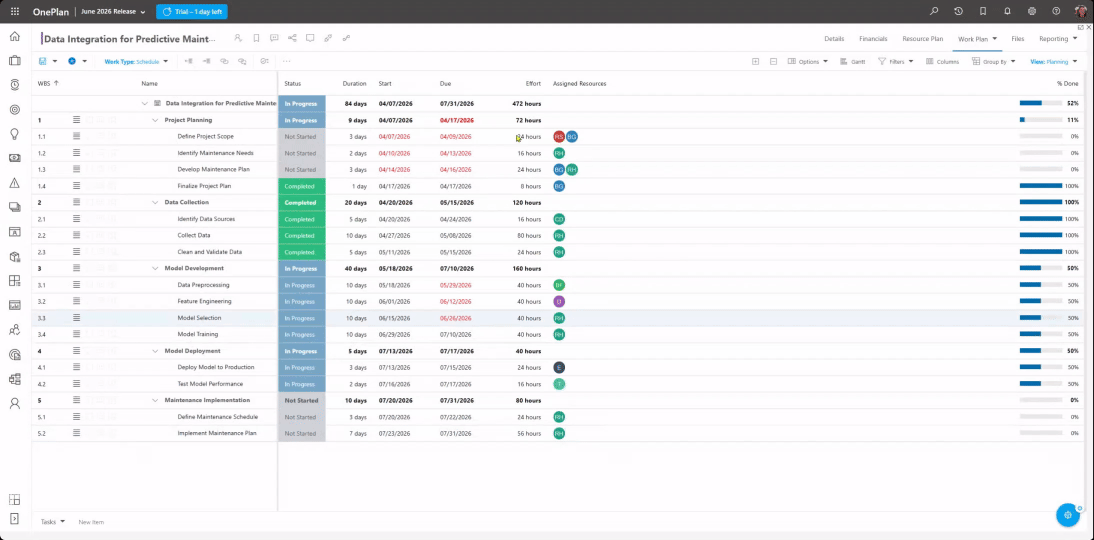Click the Completed status of Finalize Project Plan

pos(301,186)
